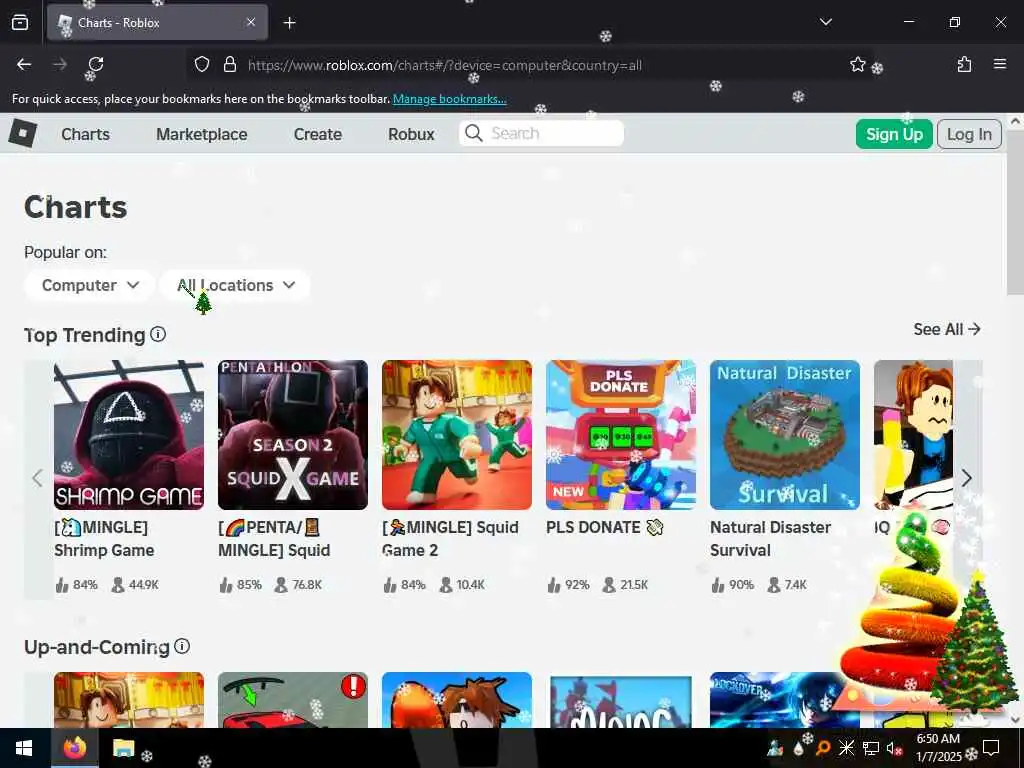Open the list all tabs chevron
Image resolution: width=1024 pixels, height=768 pixels.
(x=825, y=22)
